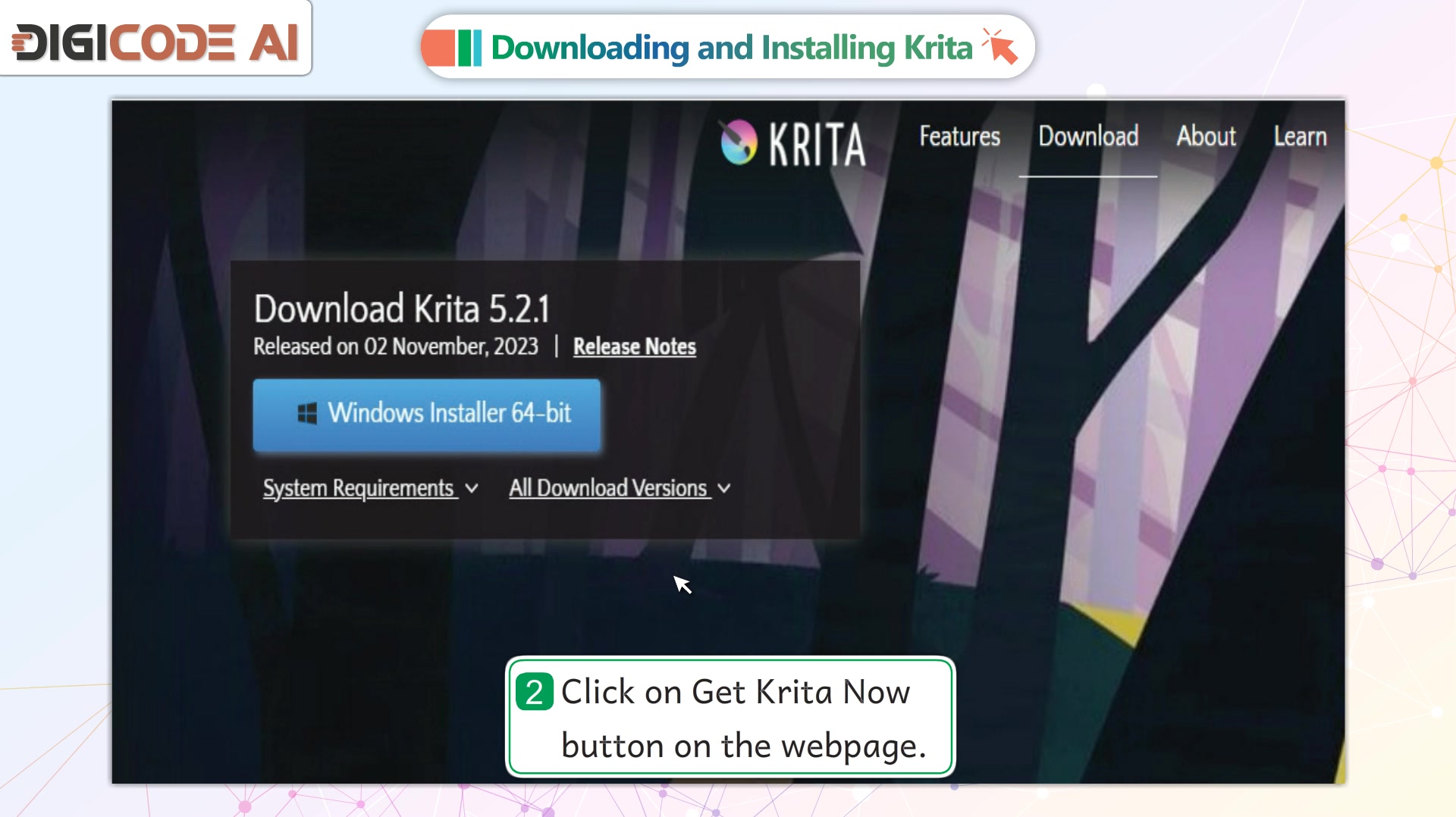Image resolution: width=1456 pixels, height=817 pixels.
Task: Open the Learn menu item
Action: coord(1300,136)
